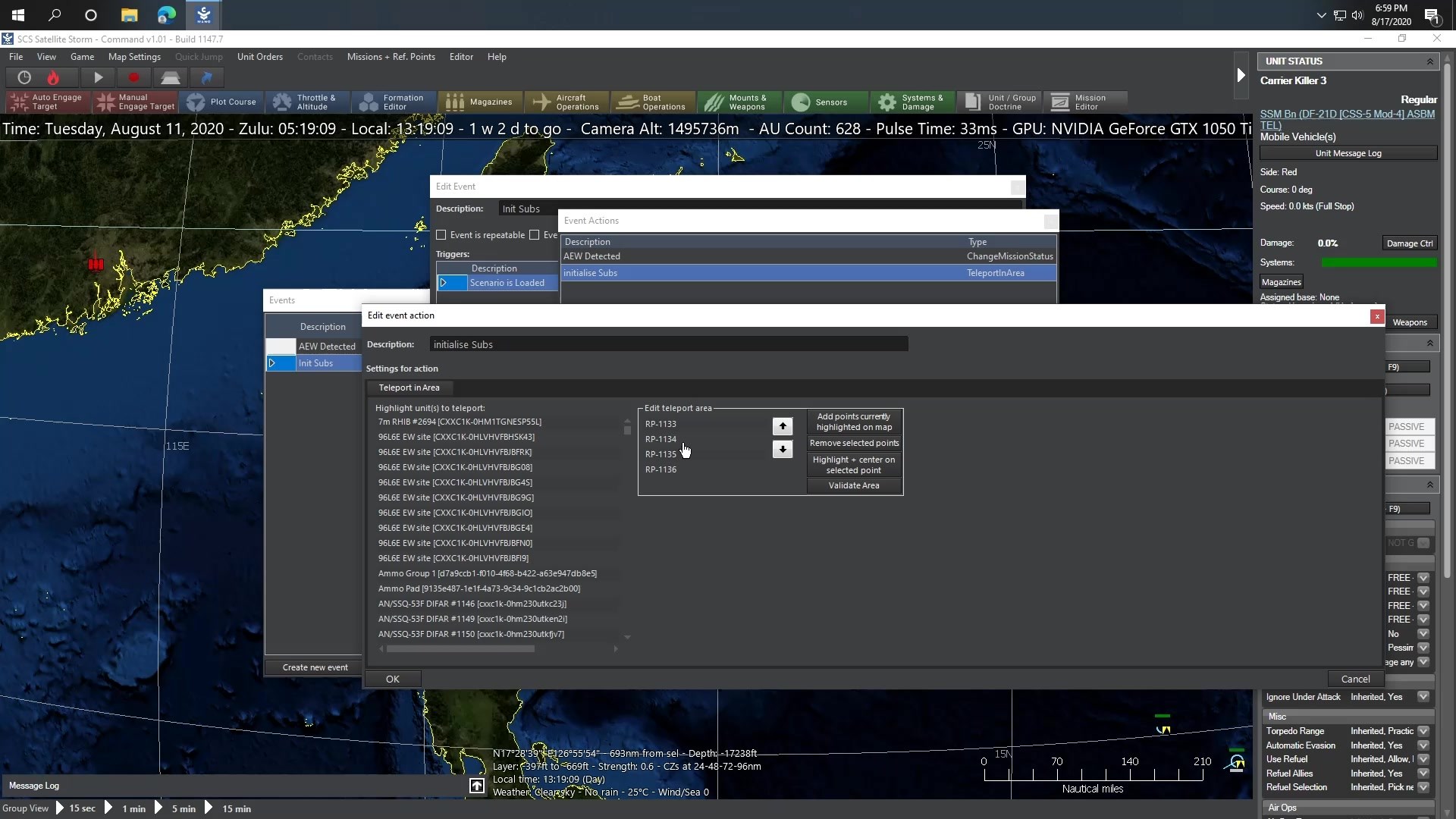This screenshot has height=819, width=1456.
Task: Select '7m RHIB #2694' unit in teleport list
Action: click(x=460, y=422)
